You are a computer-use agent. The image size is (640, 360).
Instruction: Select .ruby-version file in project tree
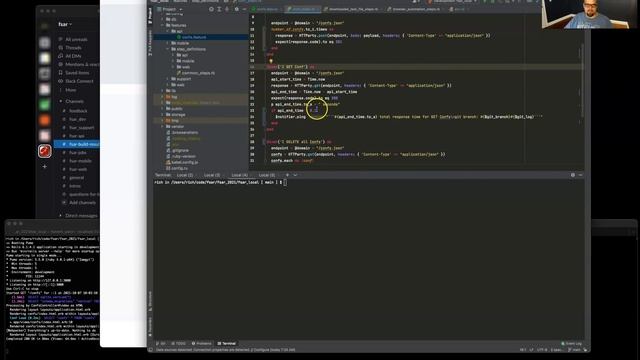pyautogui.click(x=180, y=156)
